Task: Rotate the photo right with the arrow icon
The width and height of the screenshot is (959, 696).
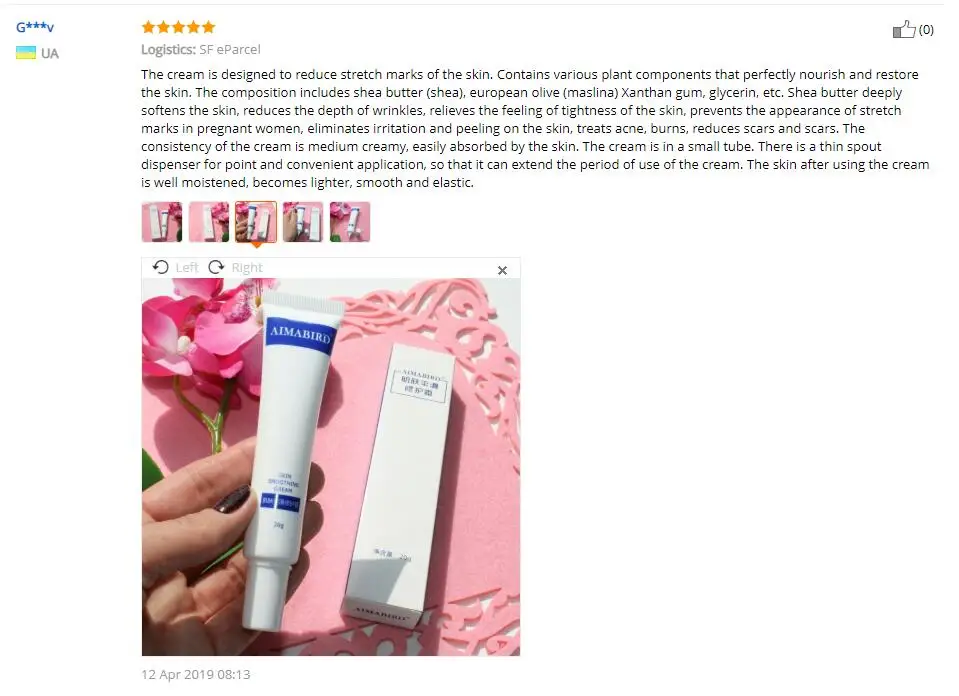Action: pos(217,267)
